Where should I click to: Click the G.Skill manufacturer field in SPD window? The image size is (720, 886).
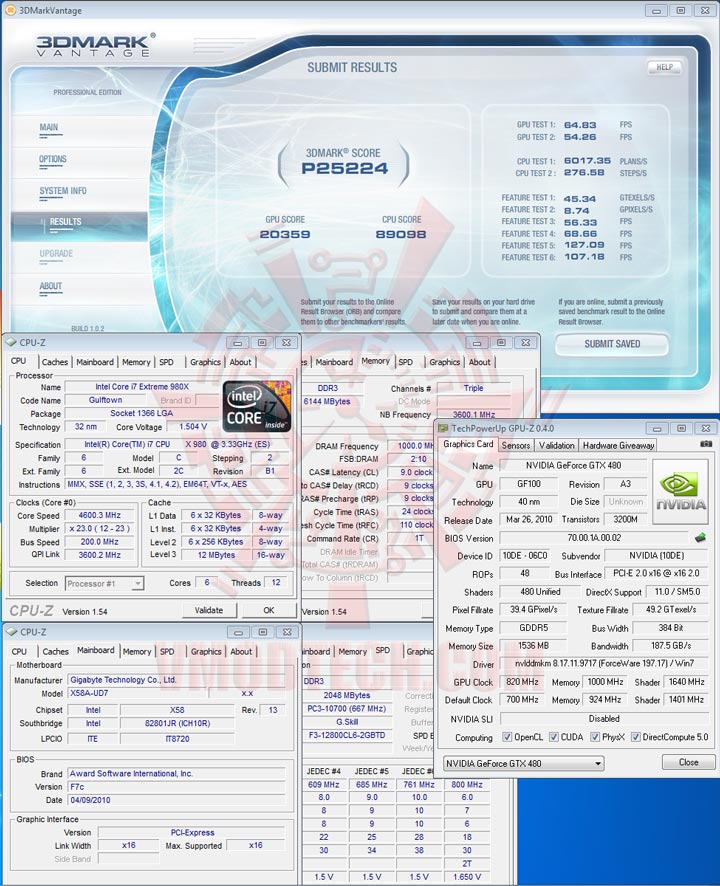tap(347, 722)
